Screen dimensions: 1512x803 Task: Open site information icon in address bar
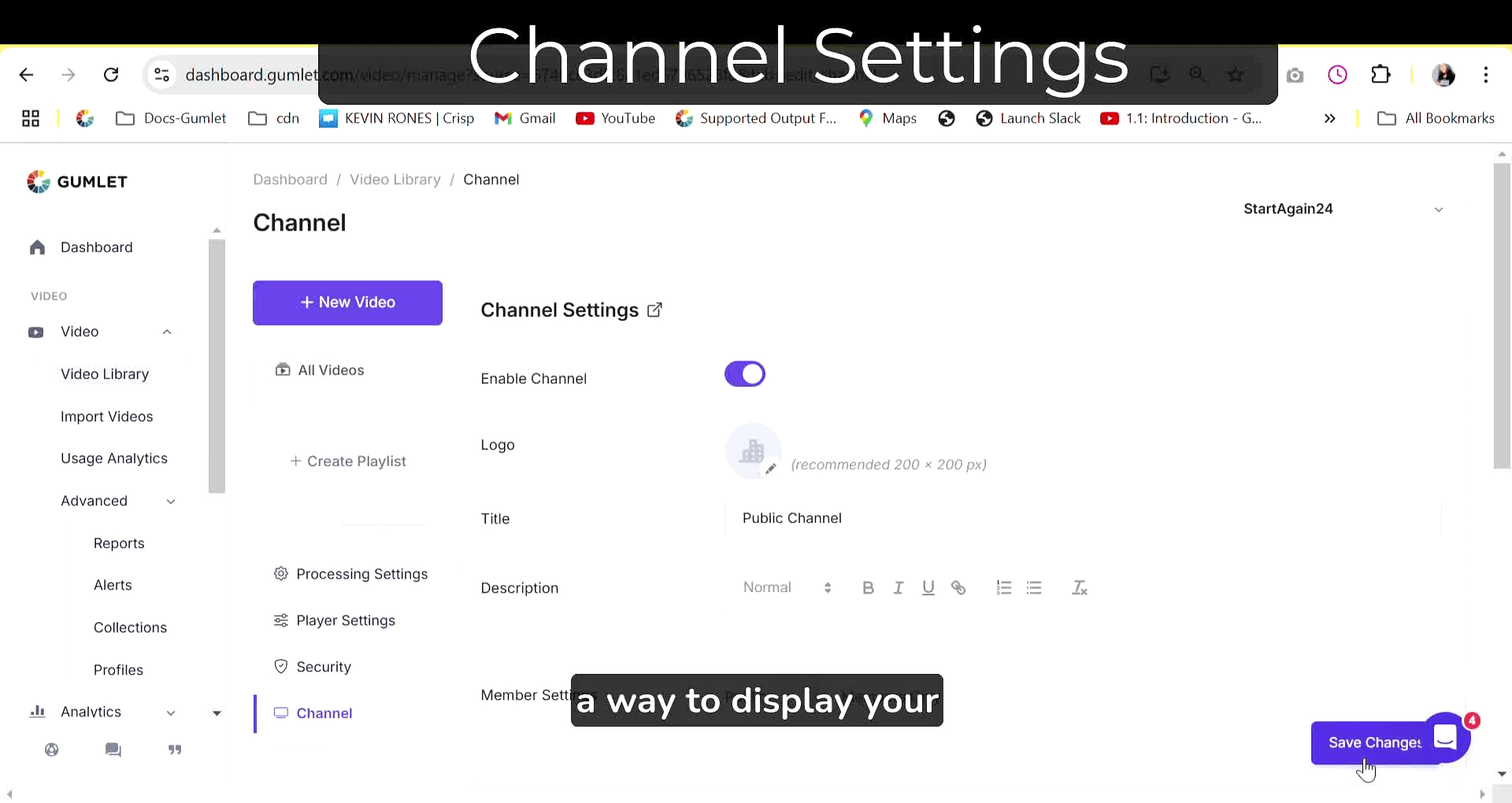[x=161, y=75]
